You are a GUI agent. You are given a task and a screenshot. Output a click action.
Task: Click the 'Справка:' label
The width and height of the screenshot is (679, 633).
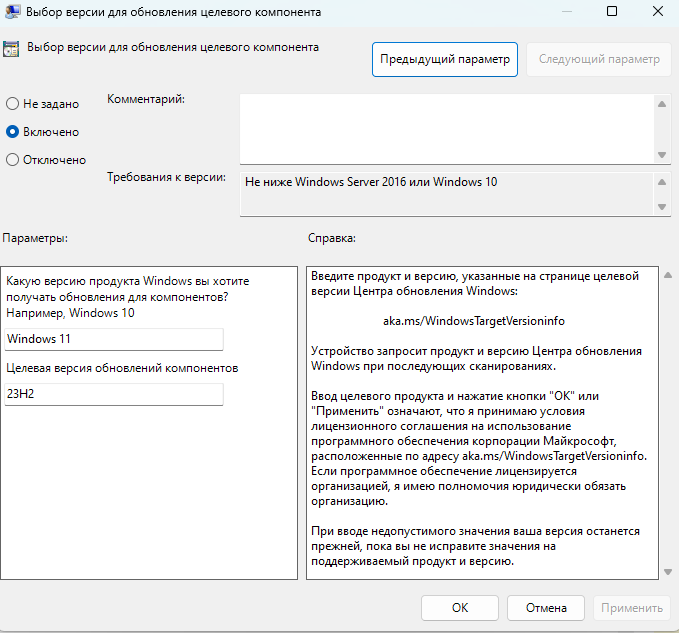click(x=332, y=238)
